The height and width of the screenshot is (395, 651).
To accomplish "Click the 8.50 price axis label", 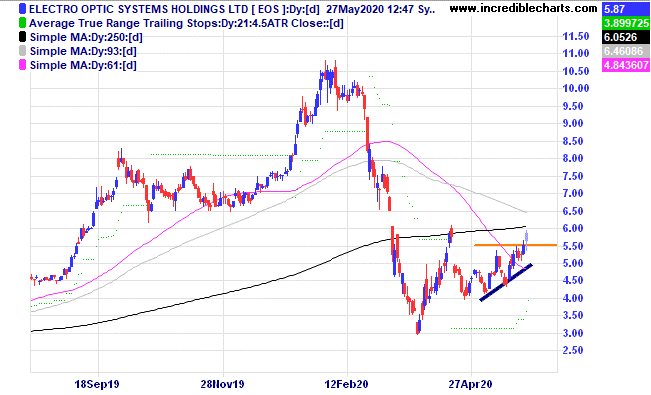I will click(x=573, y=141).
